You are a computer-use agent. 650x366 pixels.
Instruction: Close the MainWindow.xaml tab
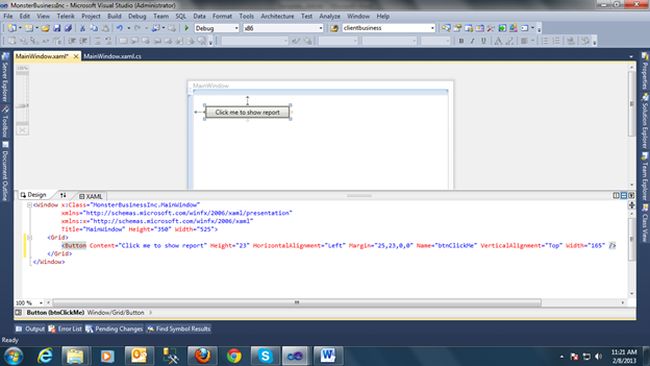tap(76, 56)
